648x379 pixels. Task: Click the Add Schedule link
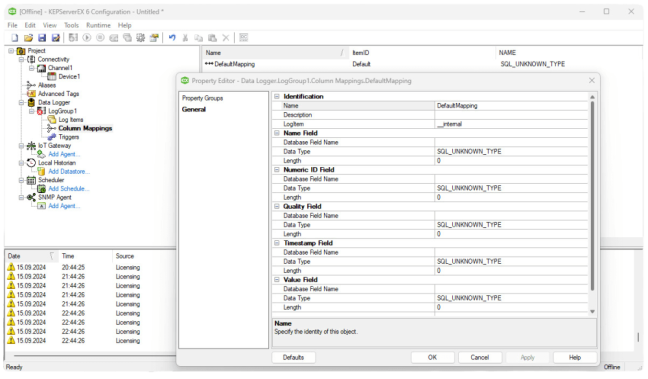click(69, 189)
